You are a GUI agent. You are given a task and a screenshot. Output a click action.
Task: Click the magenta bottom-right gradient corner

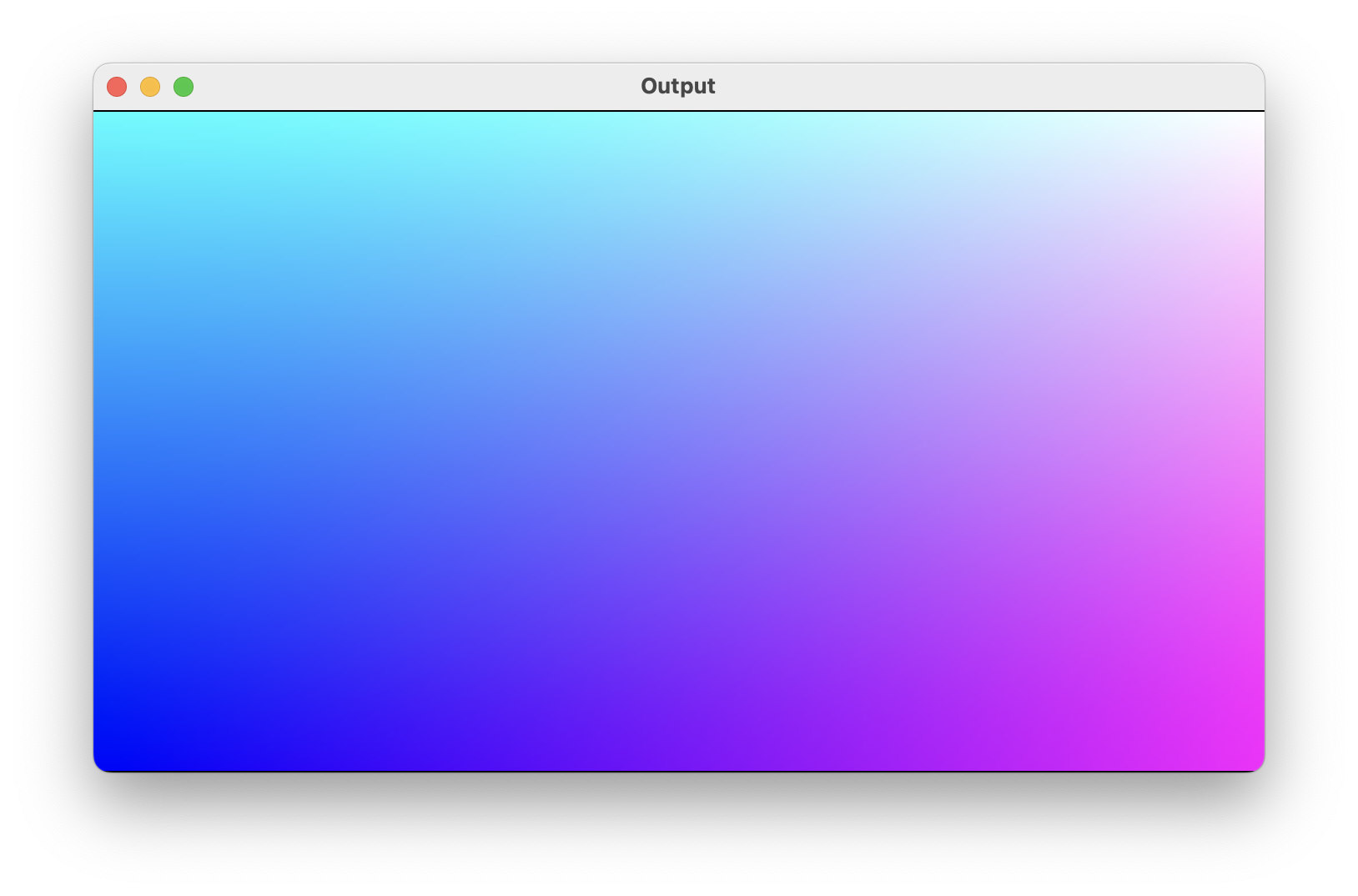(x=1253, y=761)
